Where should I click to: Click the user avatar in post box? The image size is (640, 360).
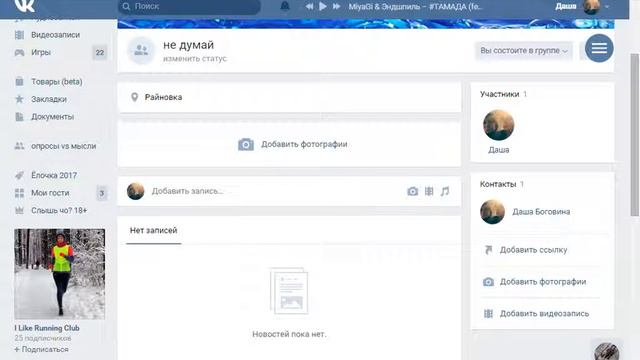[136, 191]
